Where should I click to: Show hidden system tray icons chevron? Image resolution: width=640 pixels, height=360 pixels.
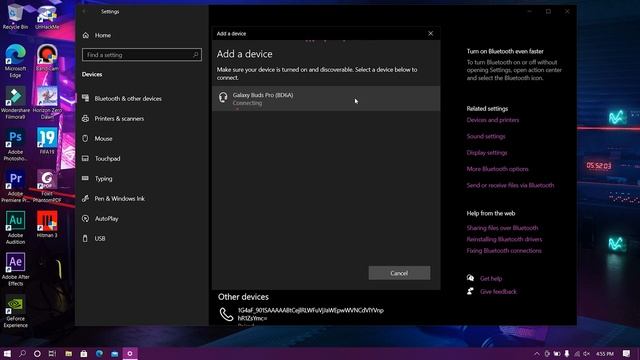537,353
